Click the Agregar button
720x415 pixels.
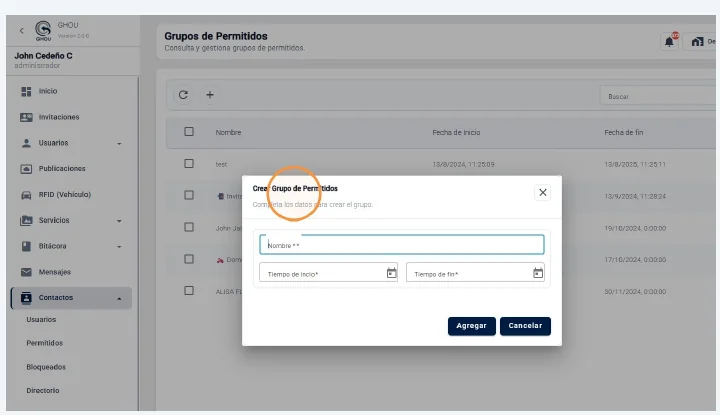[x=472, y=326]
